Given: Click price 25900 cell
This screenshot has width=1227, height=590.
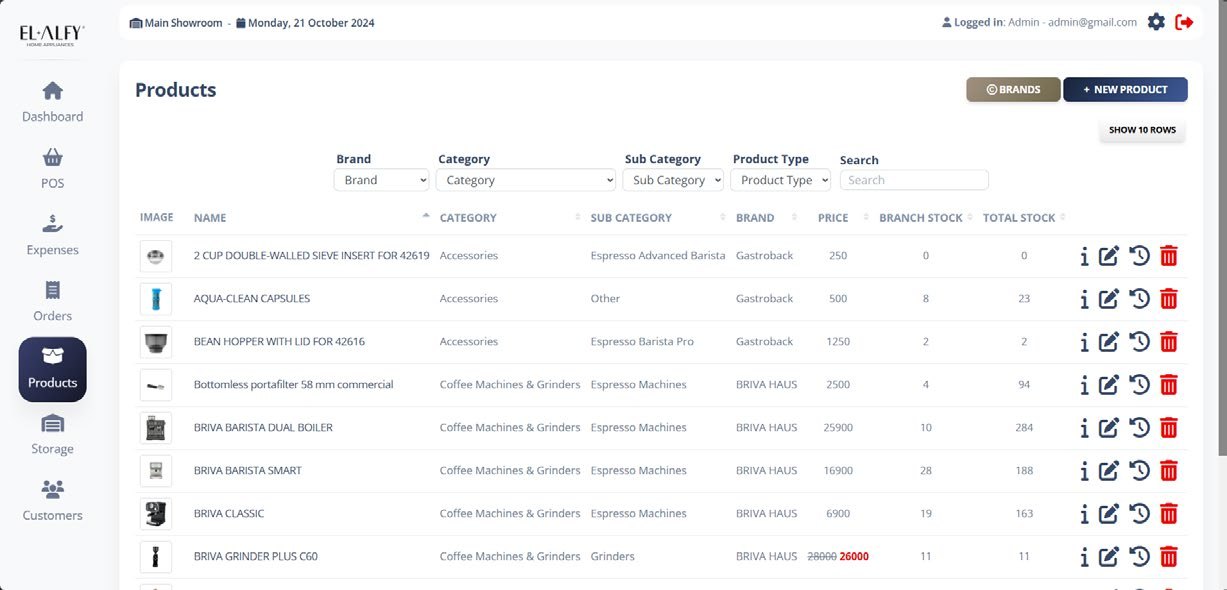Looking at the screenshot, I should (838, 428).
